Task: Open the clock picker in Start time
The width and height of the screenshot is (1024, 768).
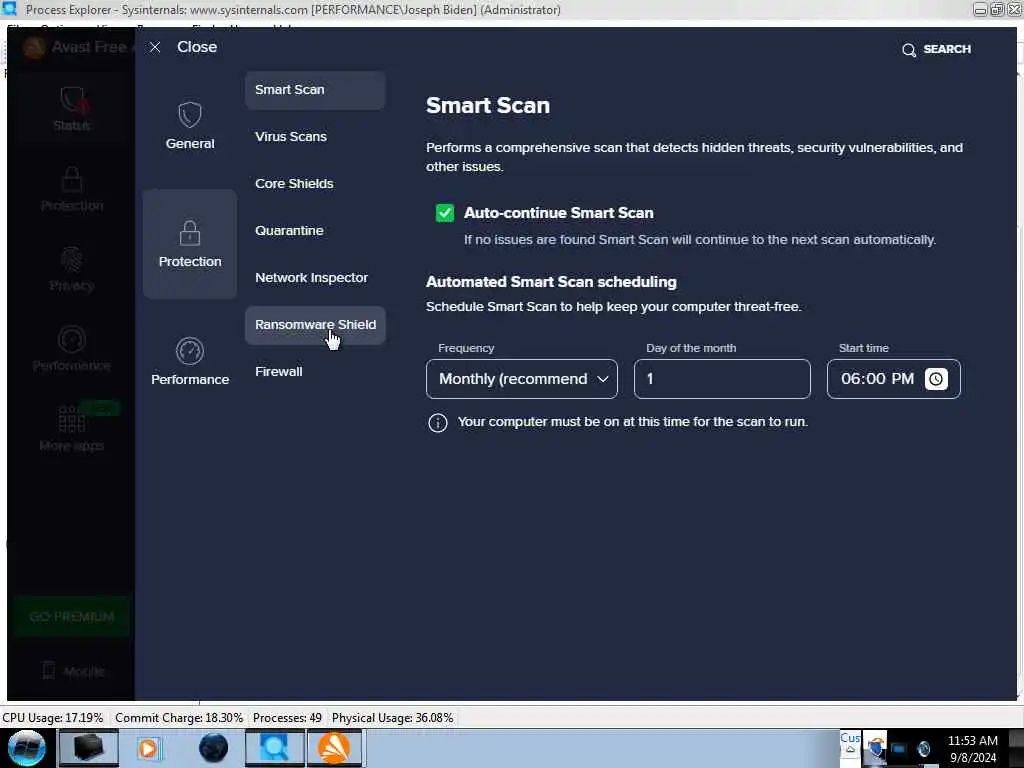Action: (936, 379)
